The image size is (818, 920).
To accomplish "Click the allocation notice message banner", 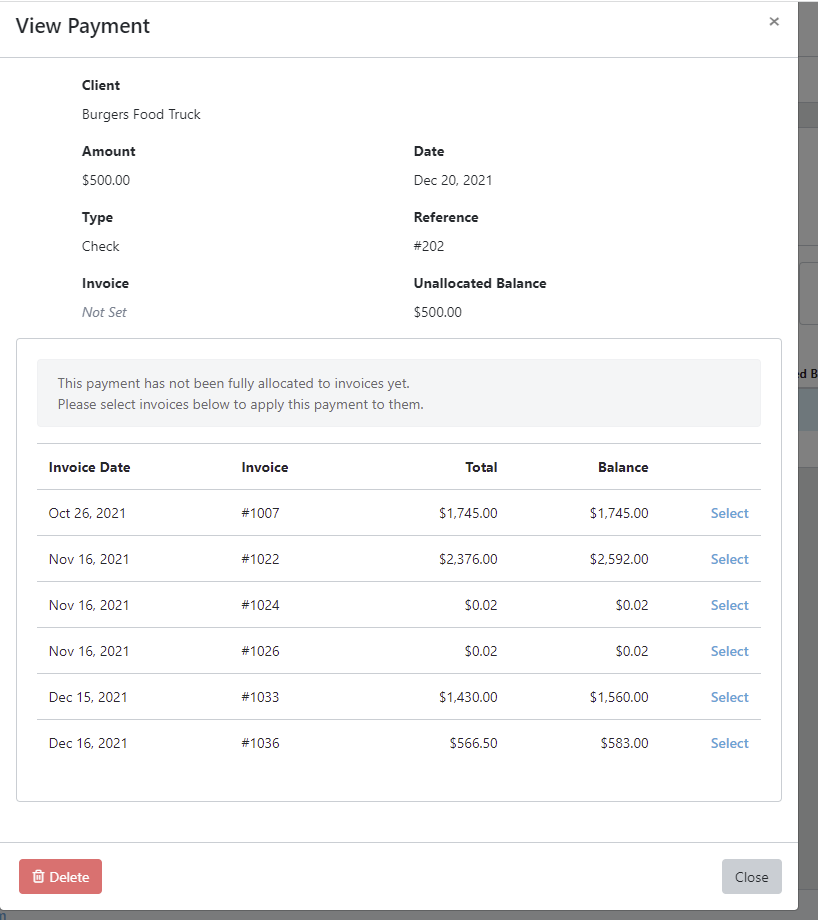I will [398, 393].
